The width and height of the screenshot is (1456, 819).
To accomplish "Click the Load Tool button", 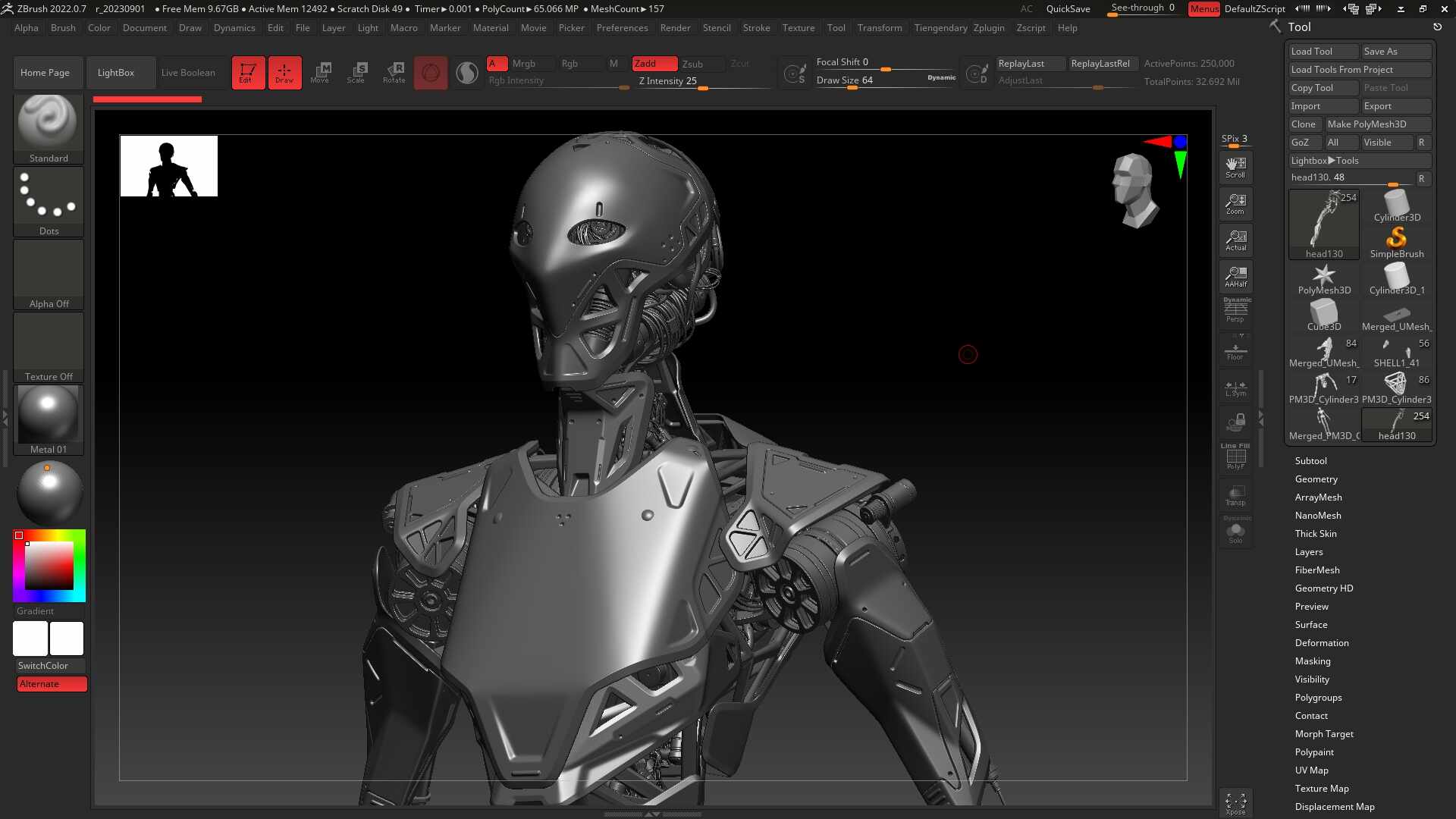I will [1323, 52].
